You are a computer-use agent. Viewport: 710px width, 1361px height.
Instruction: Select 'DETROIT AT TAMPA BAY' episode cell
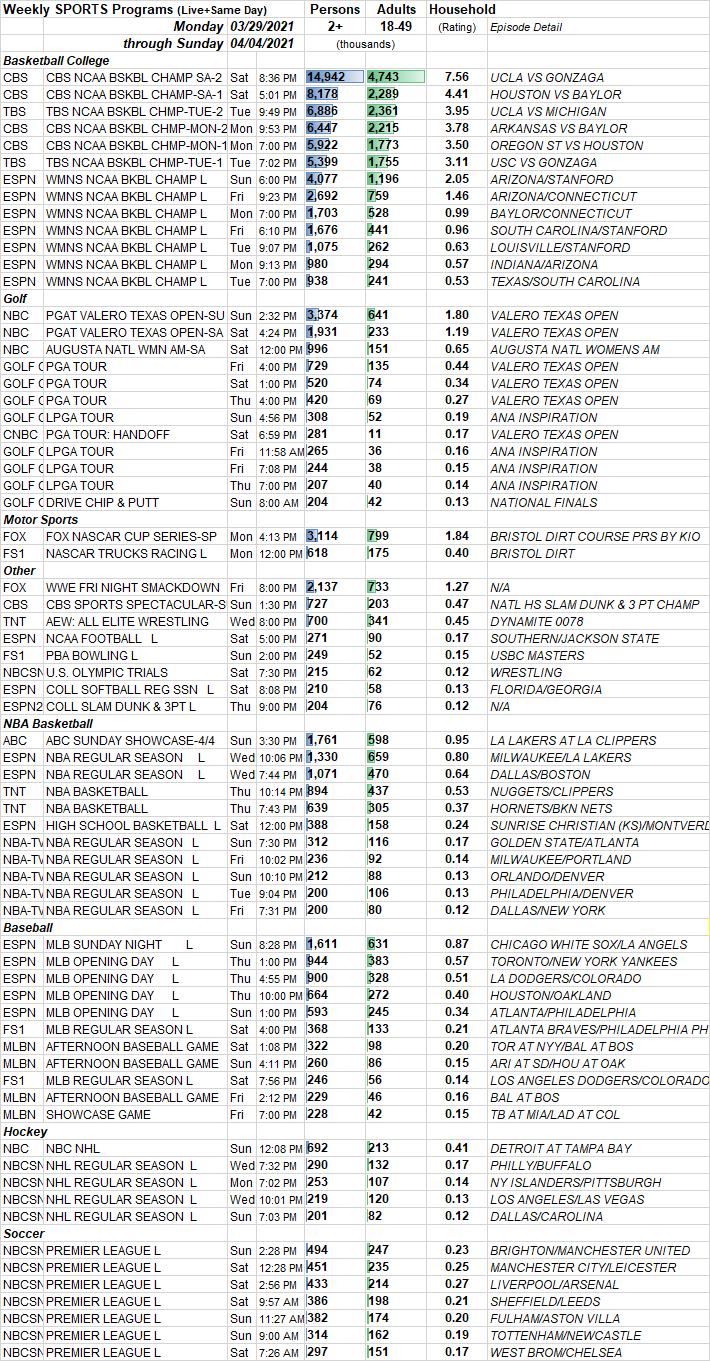[x=561, y=1148]
